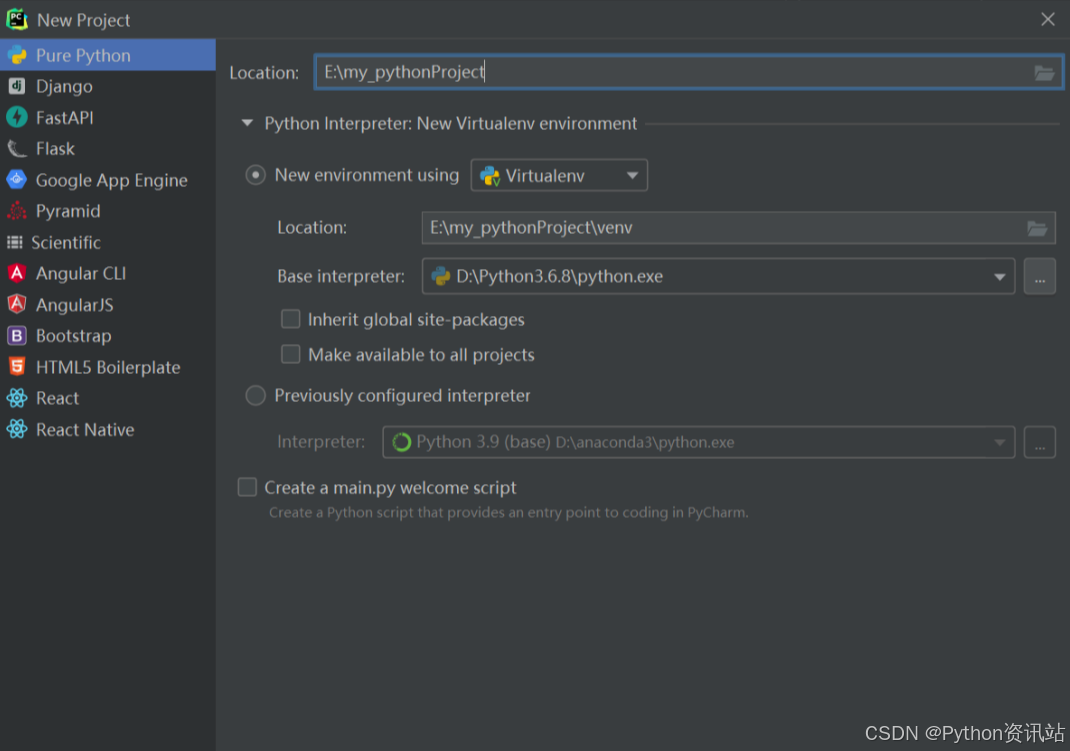
Task: Click the Pure Python snake icon
Action: 17,55
